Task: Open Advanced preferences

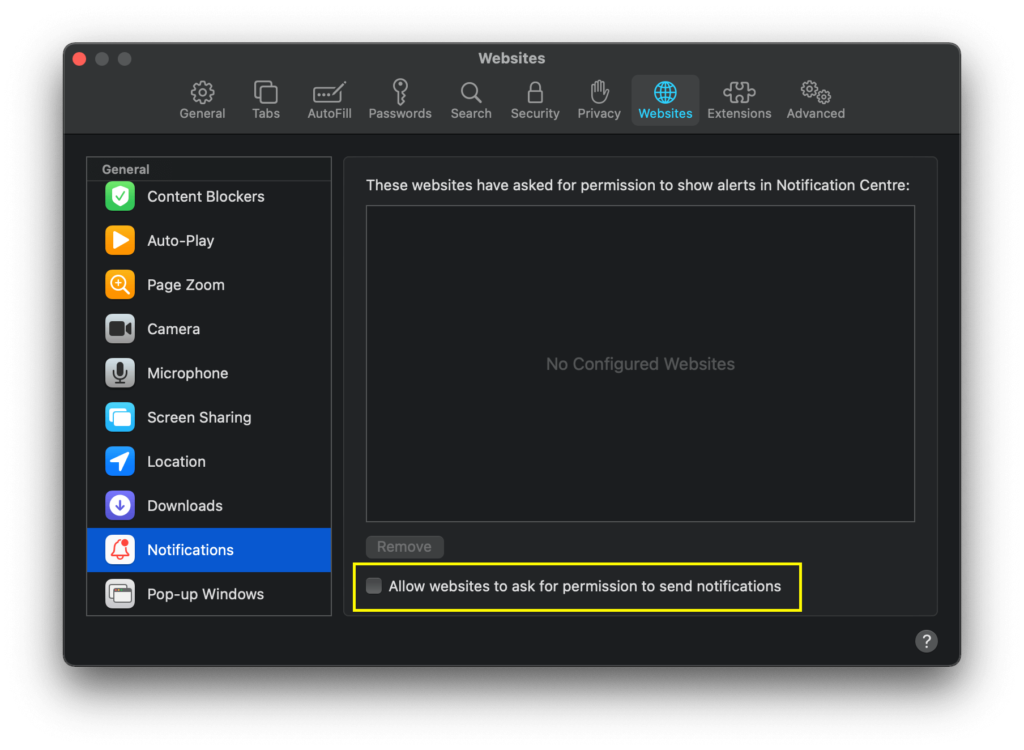Action: click(x=815, y=100)
